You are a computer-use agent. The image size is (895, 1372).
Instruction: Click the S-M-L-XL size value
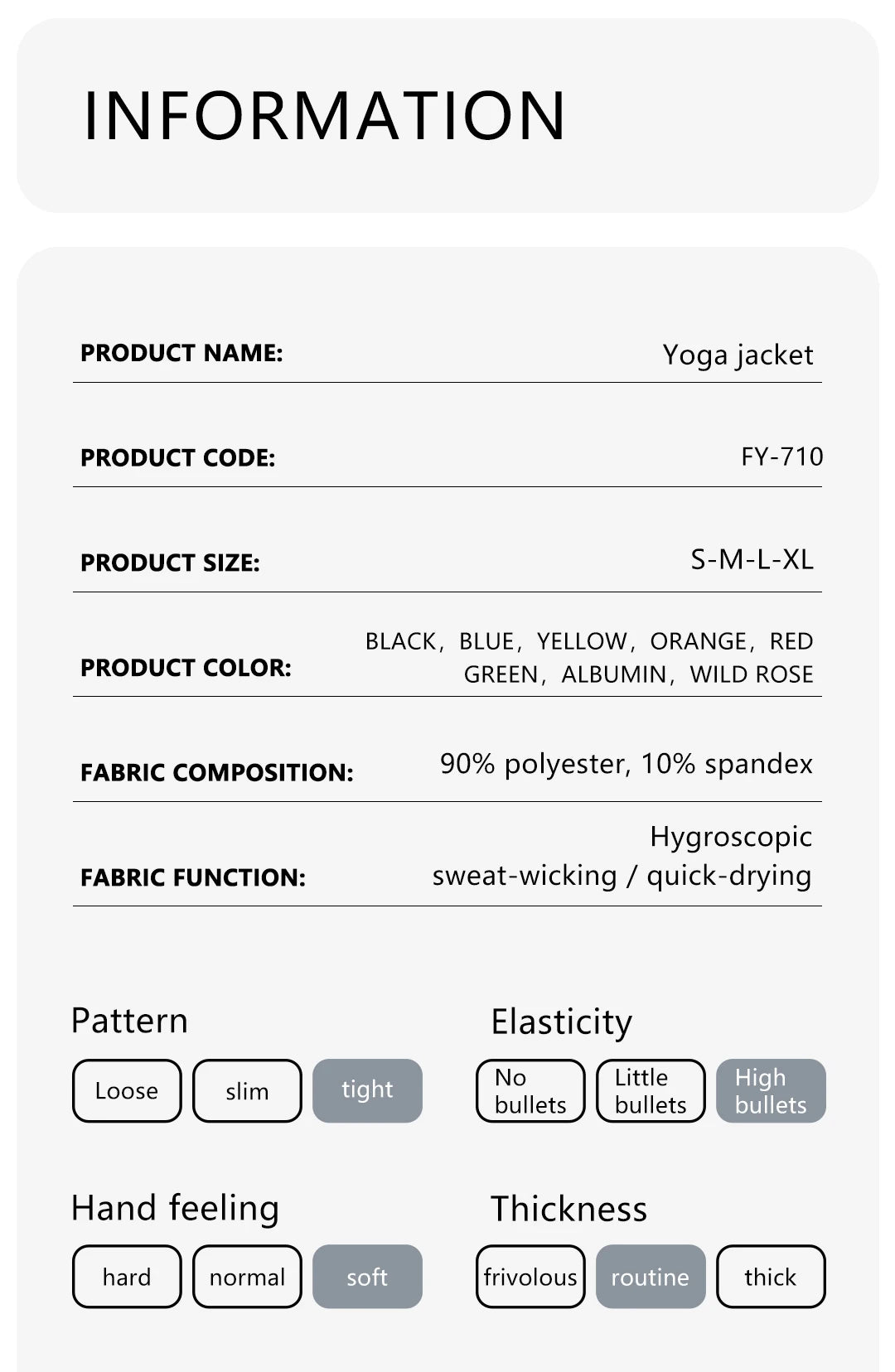pyautogui.click(x=752, y=560)
